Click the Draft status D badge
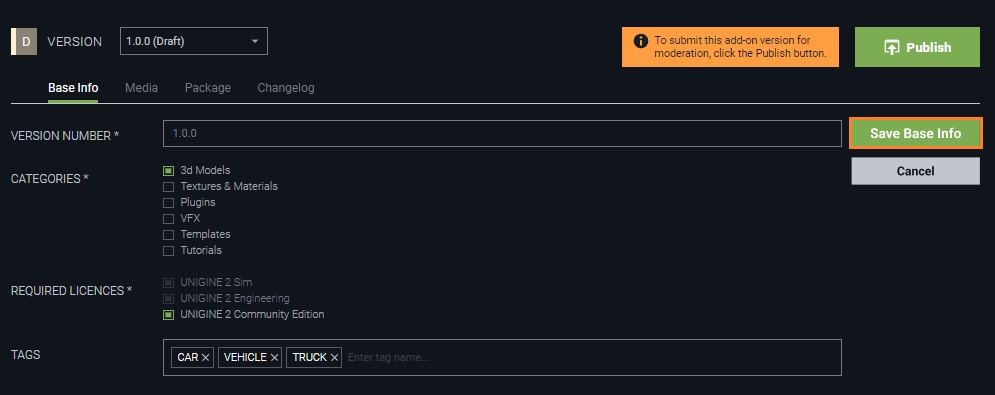 tap(24, 41)
